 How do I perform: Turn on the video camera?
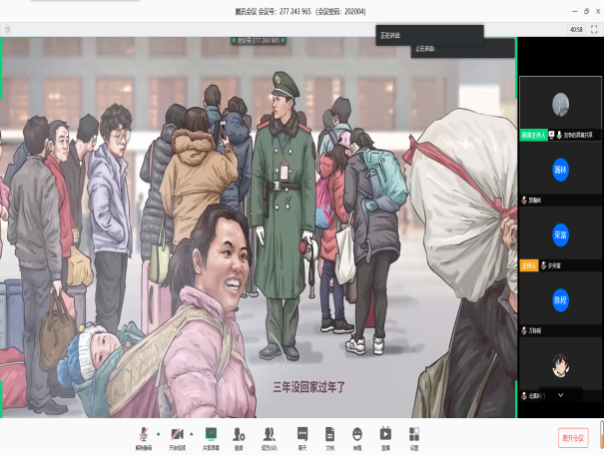pos(176,433)
